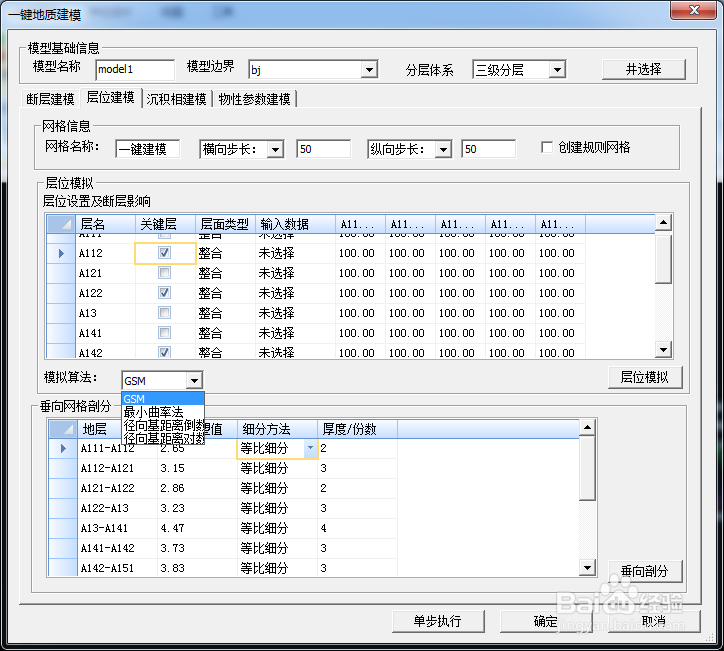The height and width of the screenshot is (651, 724).
Task: Collapse the 模拟算法 GSM dropdown arrow
Action: pyautogui.click(x=194, y=380)
